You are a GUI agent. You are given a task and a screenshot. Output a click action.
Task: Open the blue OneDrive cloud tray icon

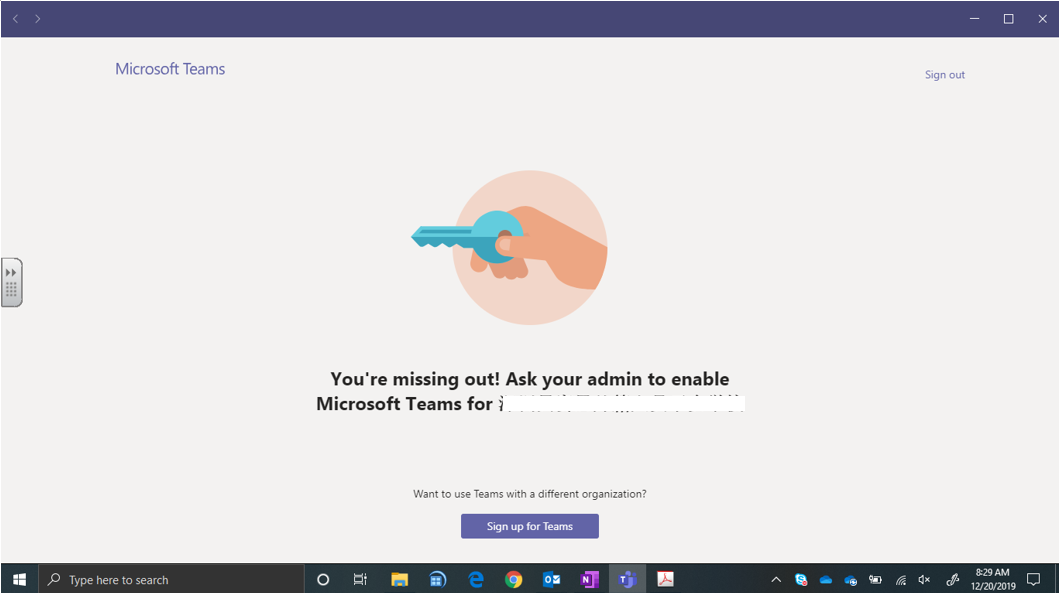click(x=825, y=579)
